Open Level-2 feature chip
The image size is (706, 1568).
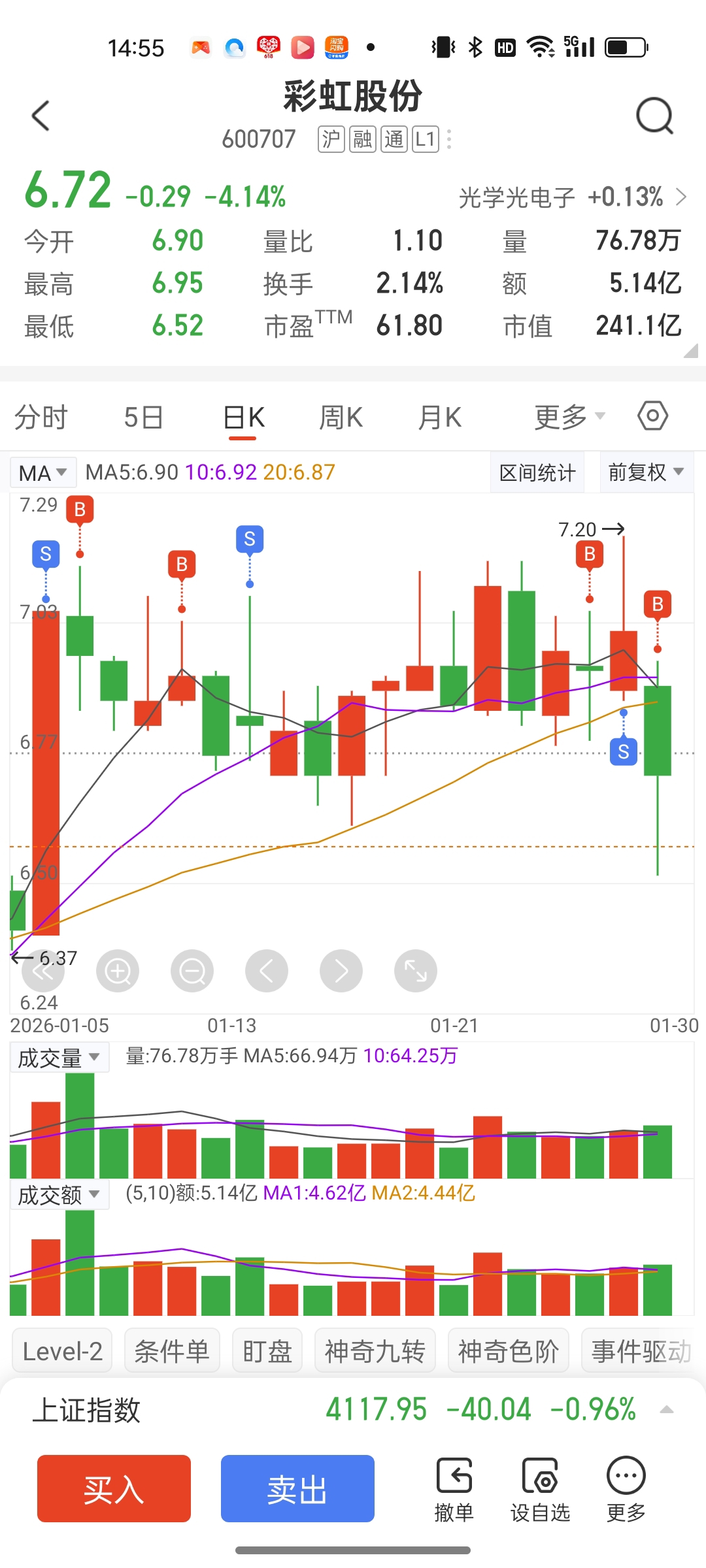pos(63,1351)
